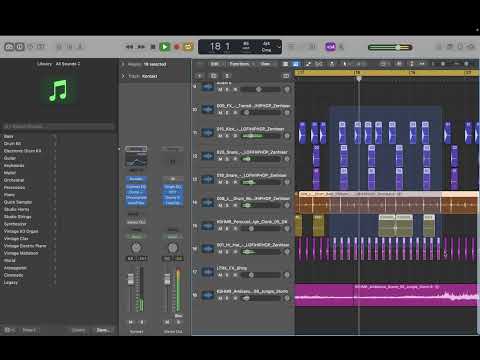
Task: Click the track 12 Snare pan knob
Action: (x=287, y=159)
